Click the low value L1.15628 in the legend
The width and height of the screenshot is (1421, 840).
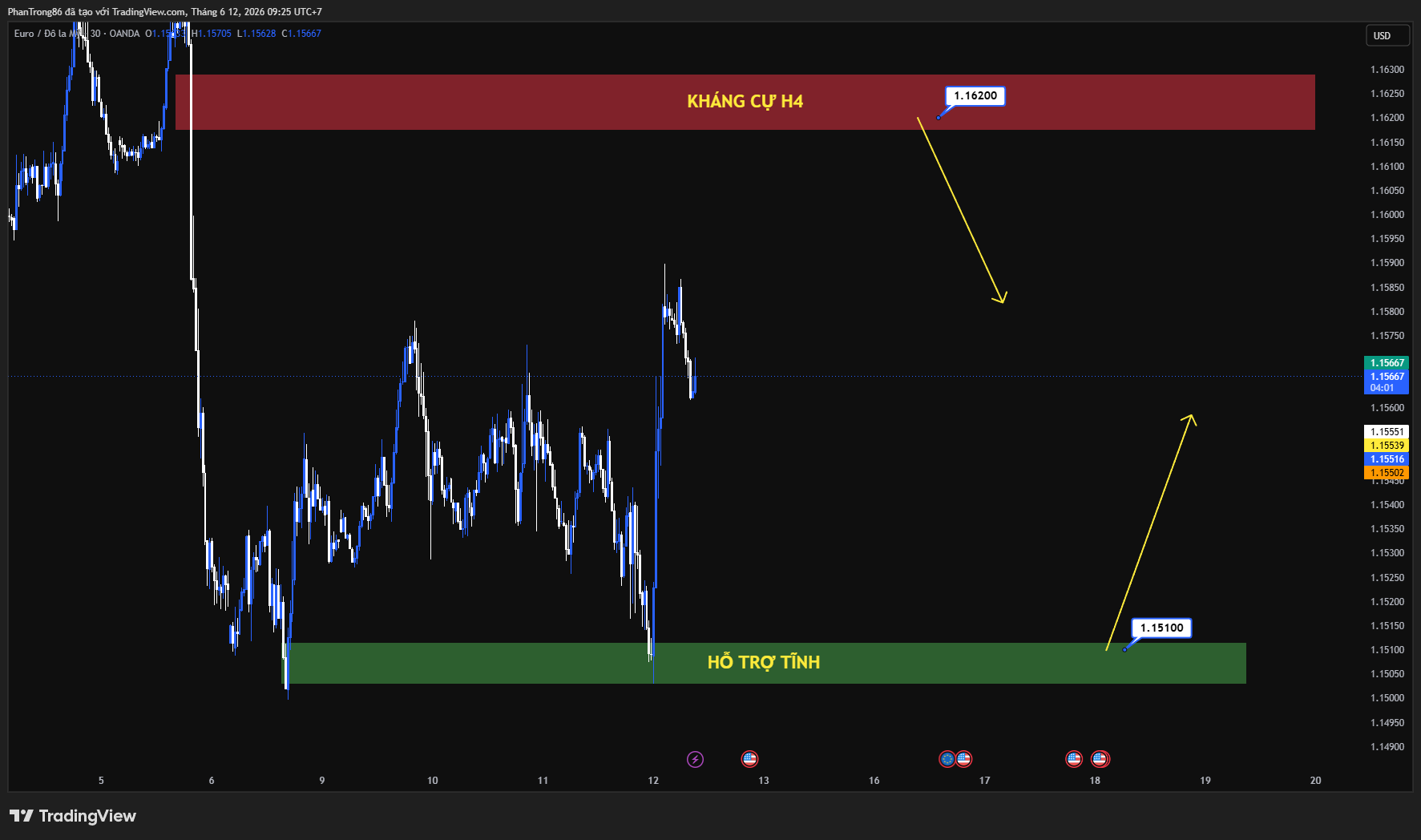[x=256, y=34]
